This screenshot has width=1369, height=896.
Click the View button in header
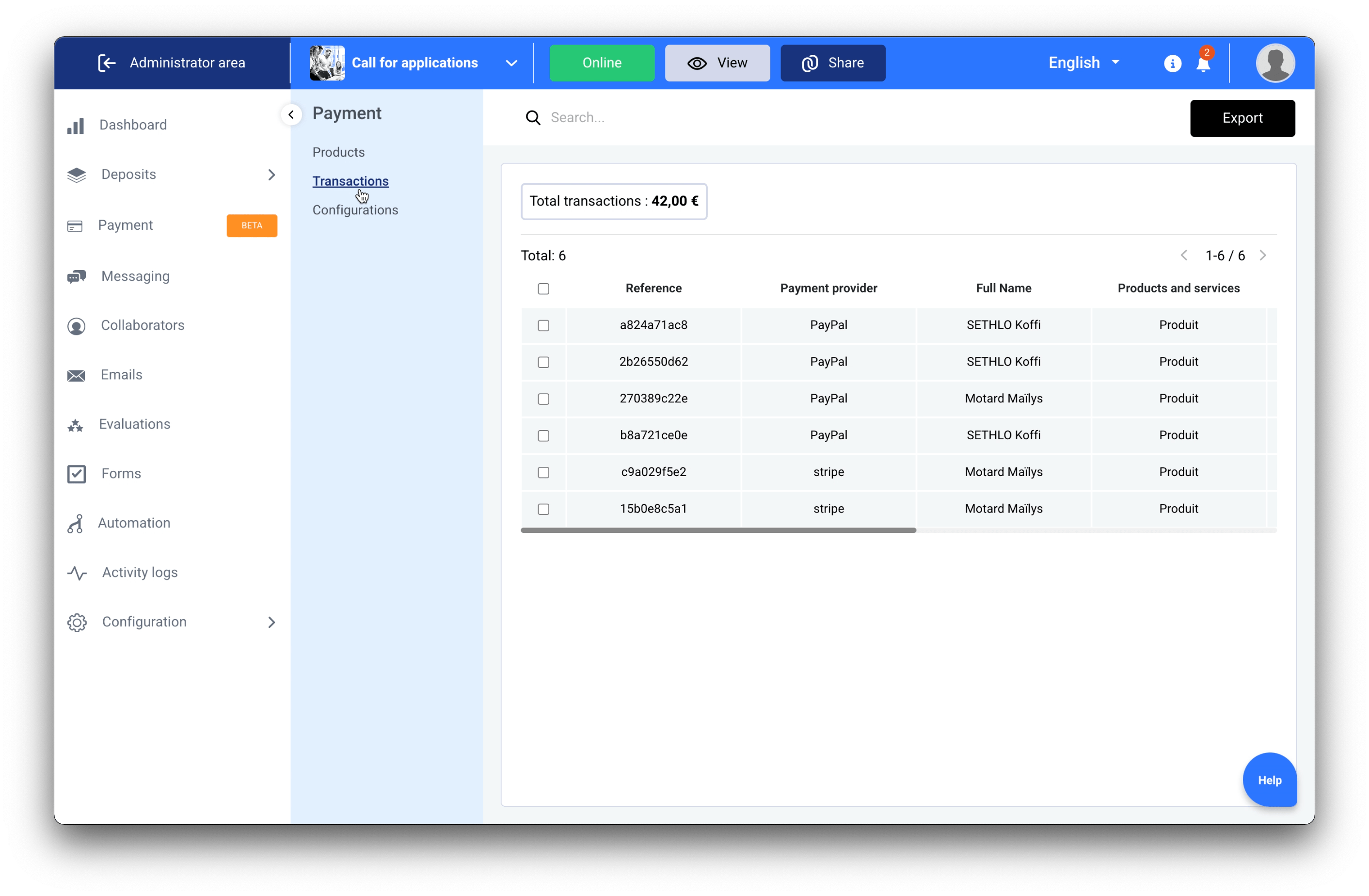pos(717,62)
